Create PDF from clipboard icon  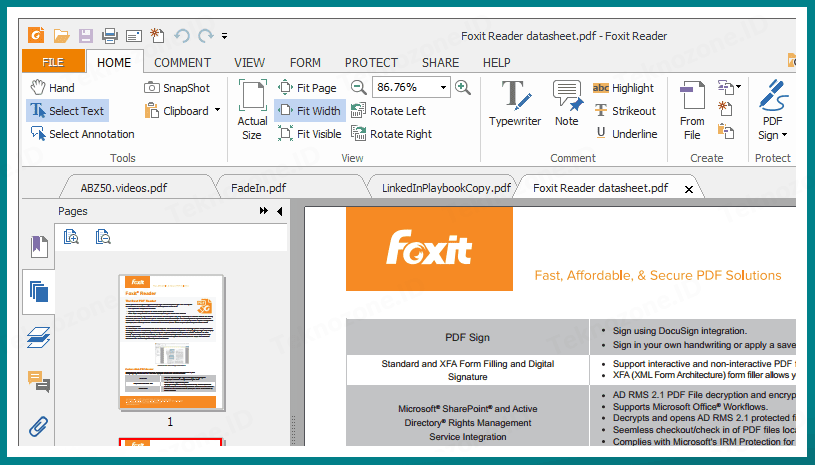pos(725,131)
